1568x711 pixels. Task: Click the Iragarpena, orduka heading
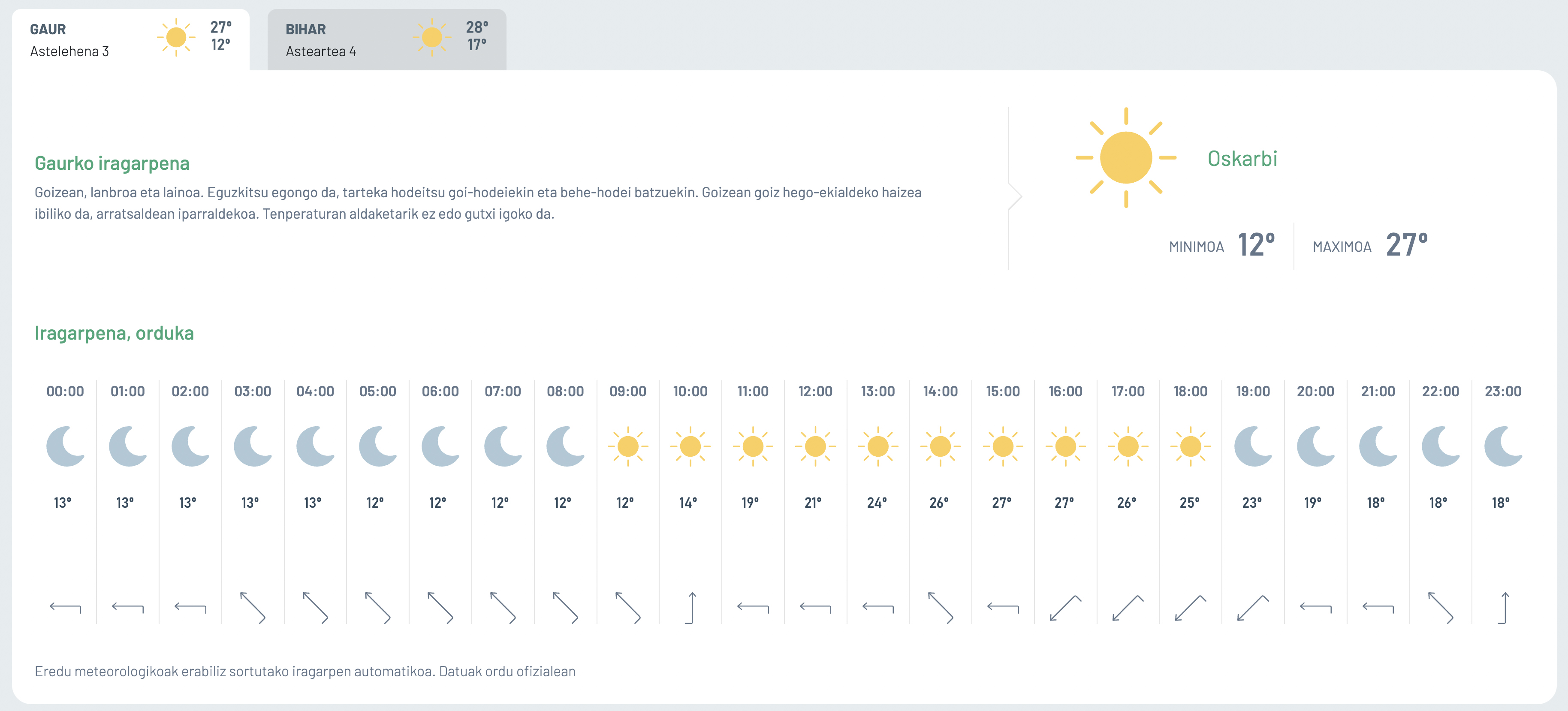coord(114,333)
